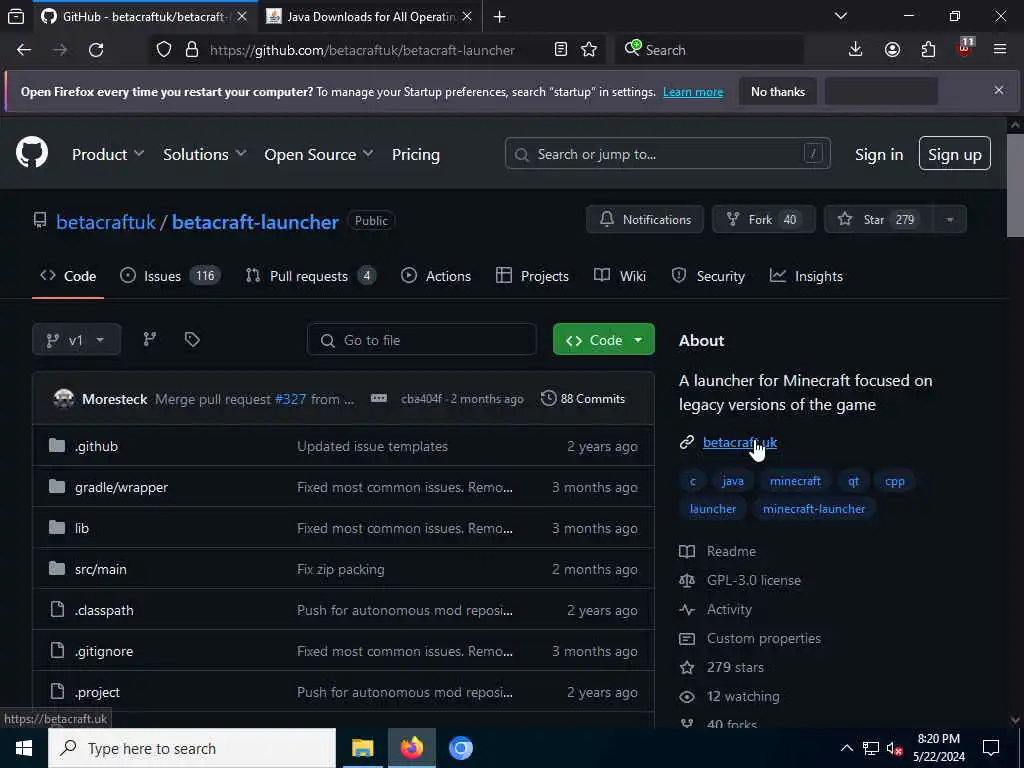Open the Learn more link
This screenshot has width=1024, height=768.
tap(693, 92)
